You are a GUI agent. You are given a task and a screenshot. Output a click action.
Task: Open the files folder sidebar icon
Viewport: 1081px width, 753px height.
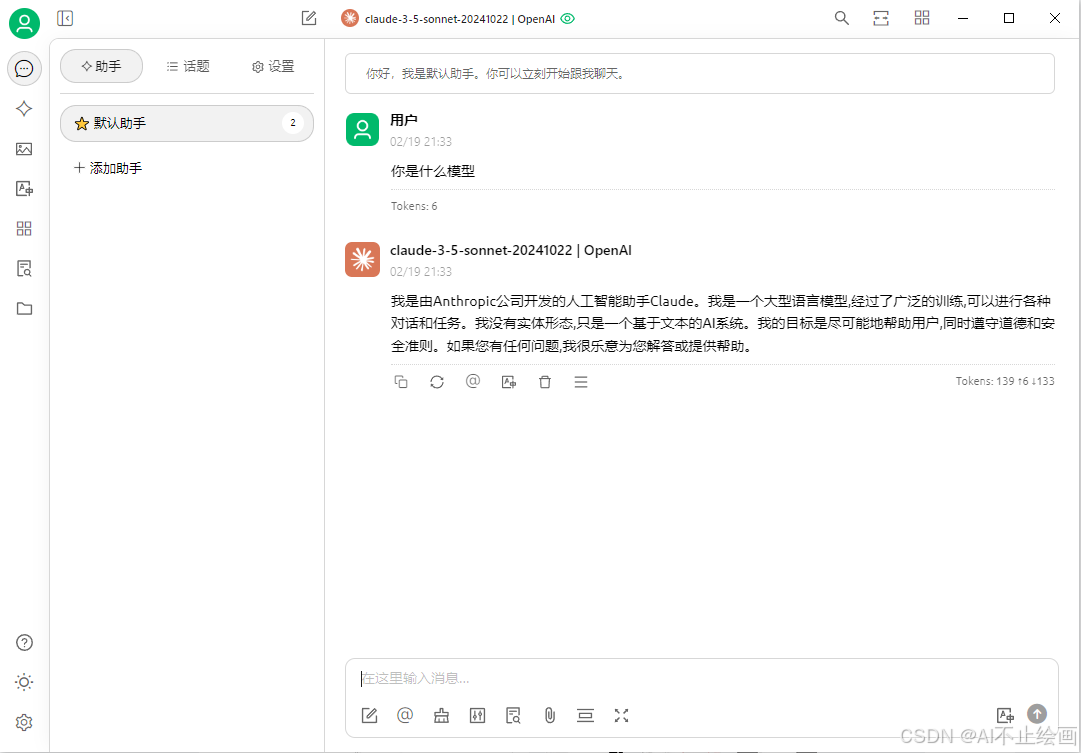24,308
